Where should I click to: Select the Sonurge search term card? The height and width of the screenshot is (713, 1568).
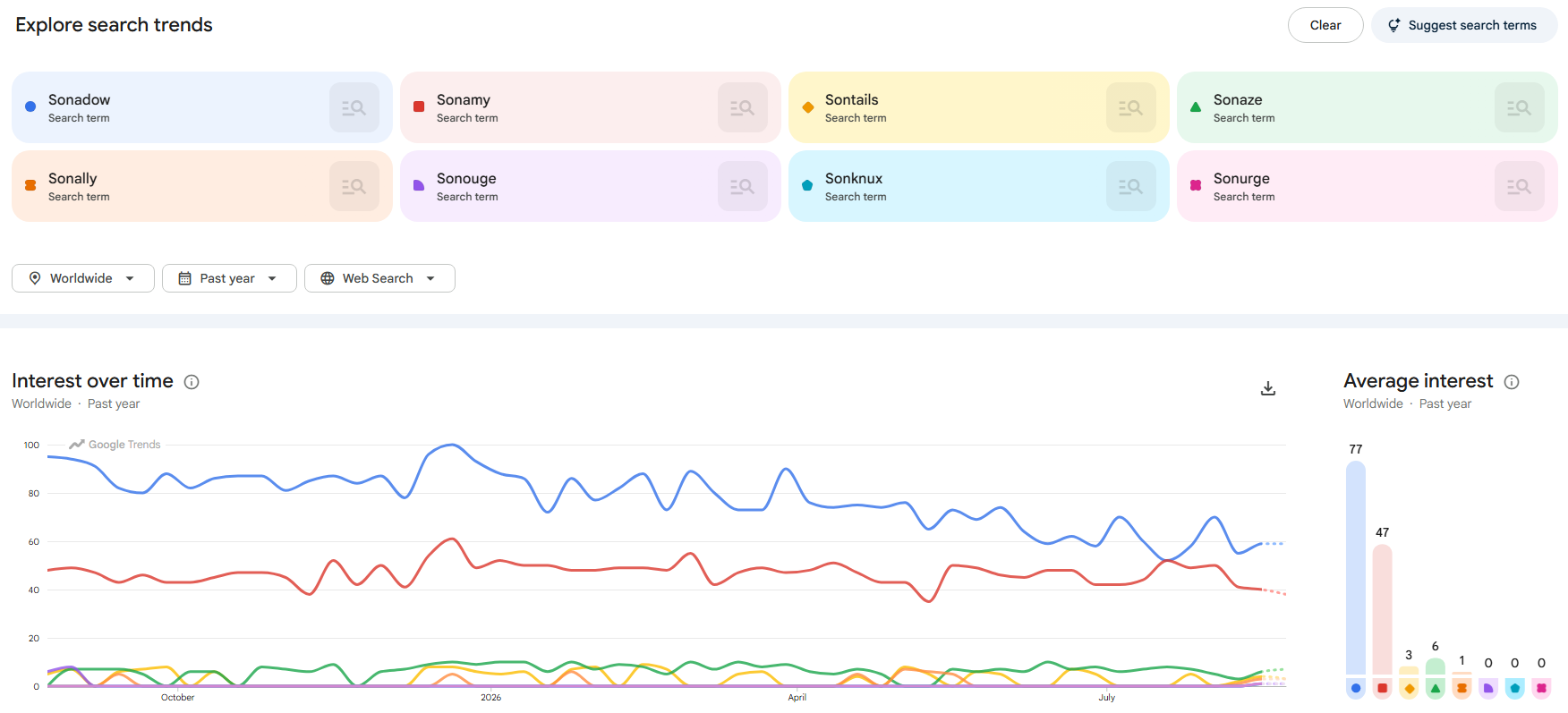[x=1368, y=186]
